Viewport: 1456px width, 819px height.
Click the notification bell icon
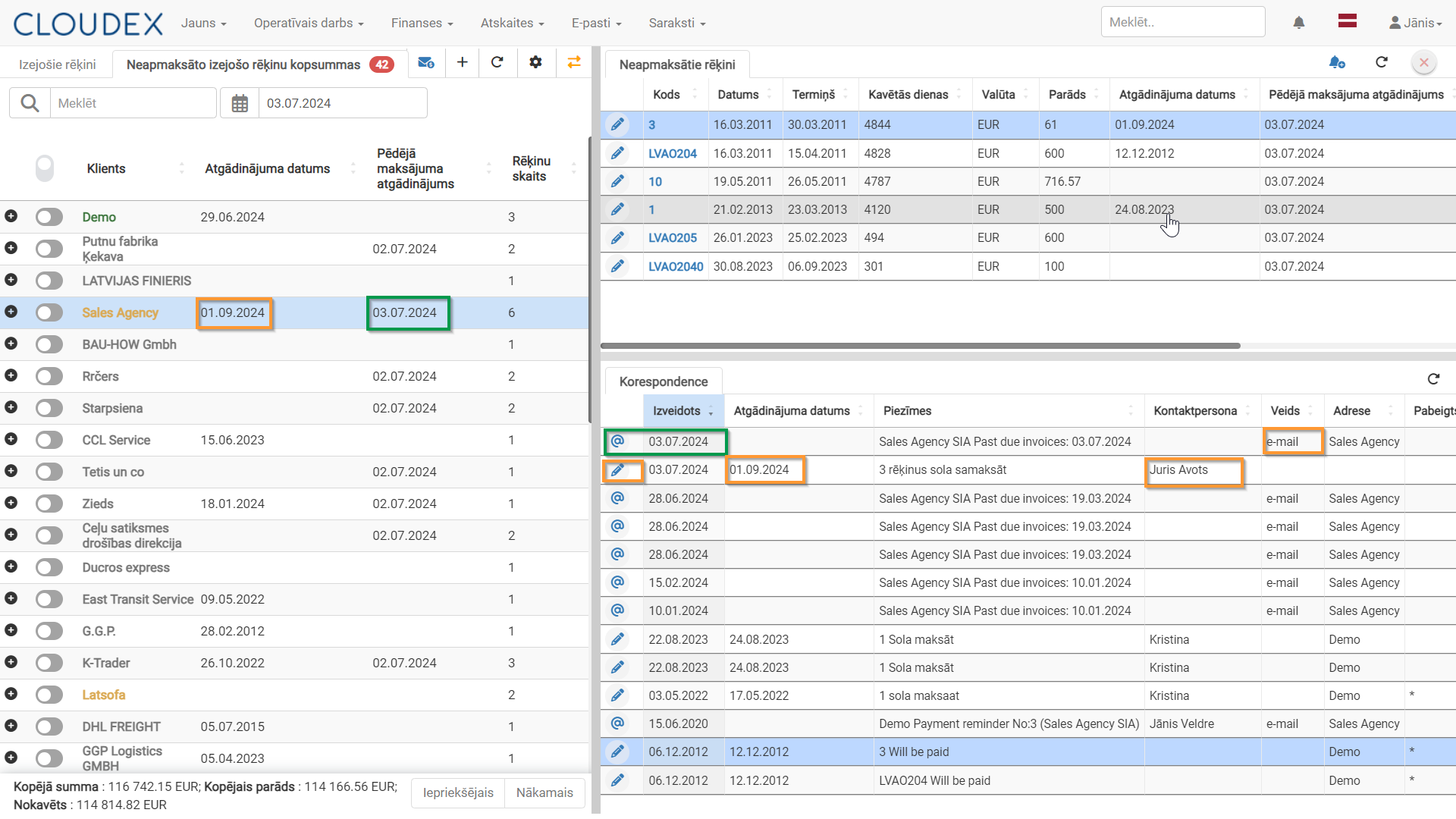tap(1299, 23)
